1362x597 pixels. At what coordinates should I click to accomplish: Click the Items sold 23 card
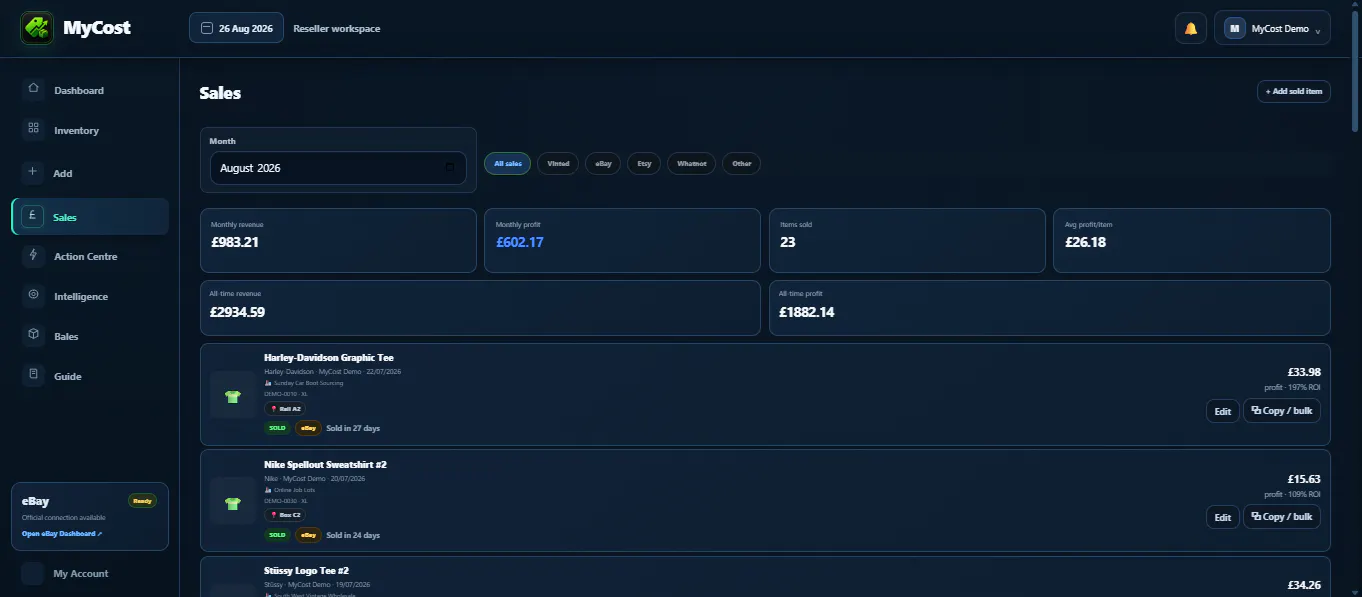(x=907, y=240)
